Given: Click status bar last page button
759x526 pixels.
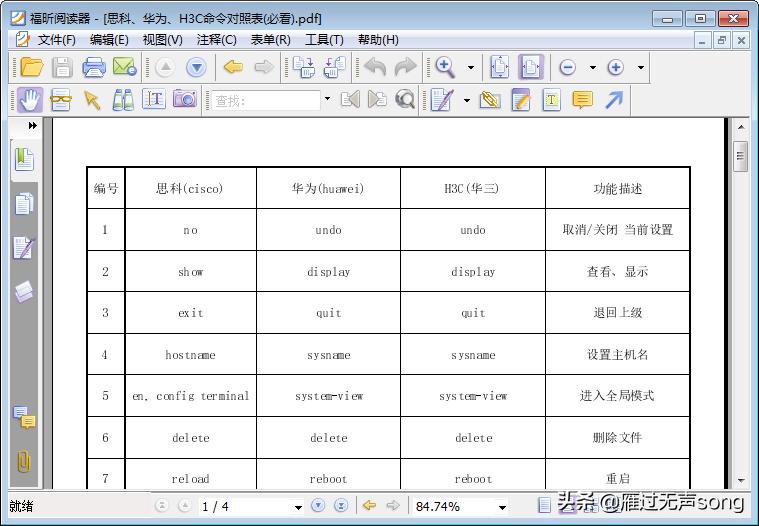Looking at the screenshot, I should pyautogui.click(x=341, y=506).
